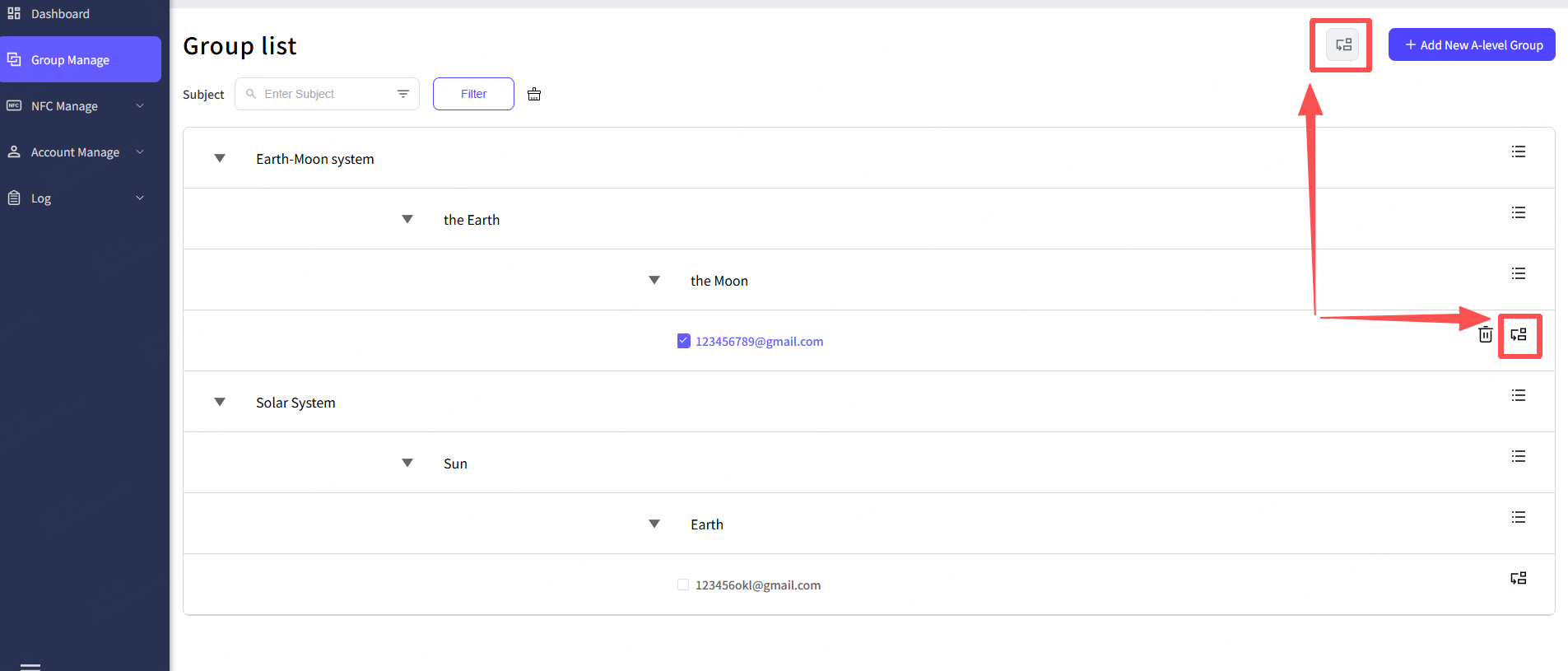Image resolution: width=1568 pixels, height=671 pixels.
Task: Click the Filter button
Action: click(x=473, y=94)
